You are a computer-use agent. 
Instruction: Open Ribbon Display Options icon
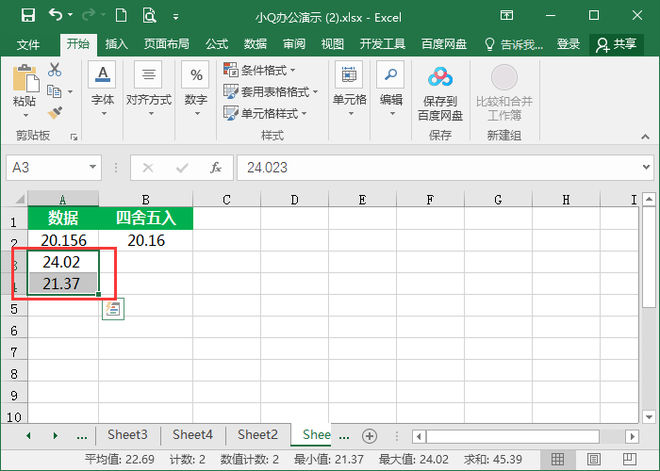[506, 16]
